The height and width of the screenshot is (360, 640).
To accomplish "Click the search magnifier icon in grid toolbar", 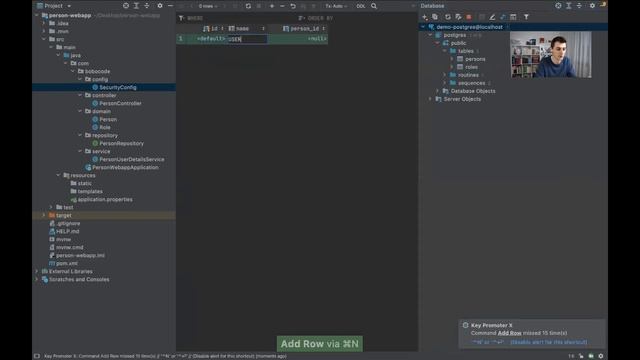I will click(x=374, y=6).
